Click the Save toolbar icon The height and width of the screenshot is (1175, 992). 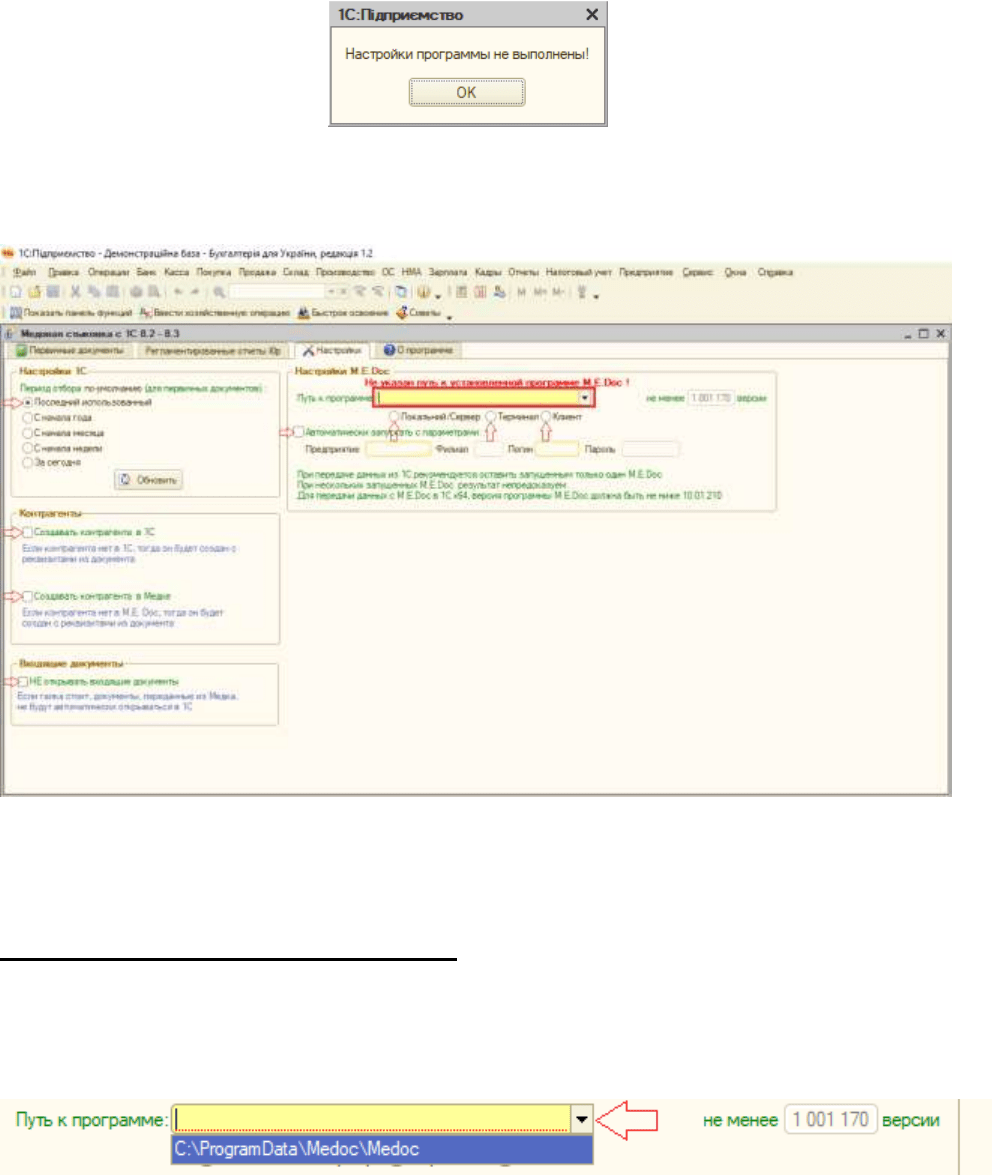[x=53, y=292]
